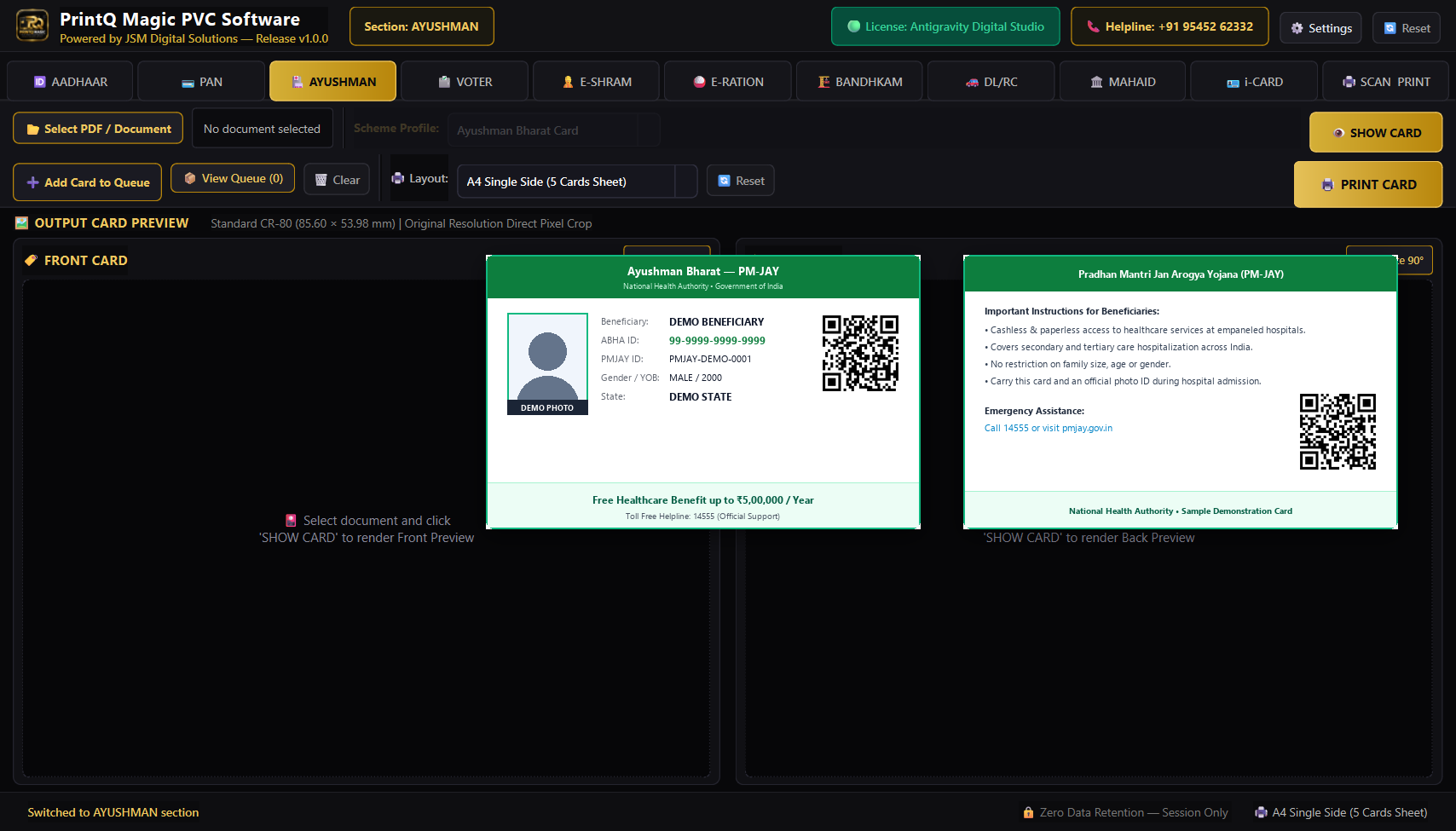The image size is (1456, 831).
Task: Click the Call 14555 or visit pmjay.gov.in link
Action: pos(1049,428)
